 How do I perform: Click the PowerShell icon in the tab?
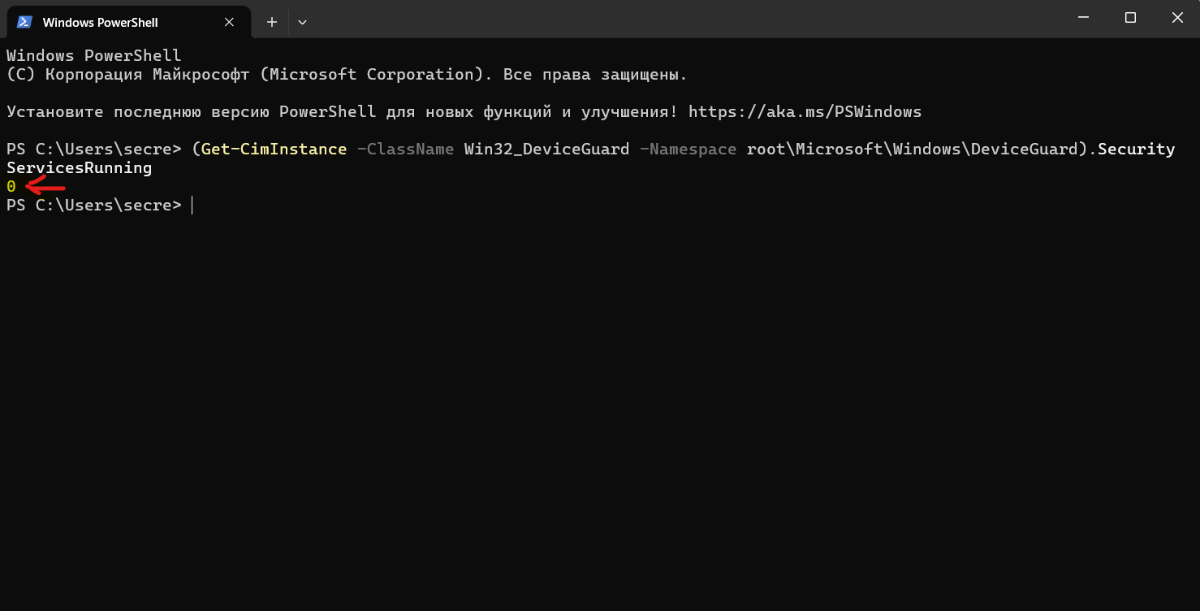click(25, 21)
